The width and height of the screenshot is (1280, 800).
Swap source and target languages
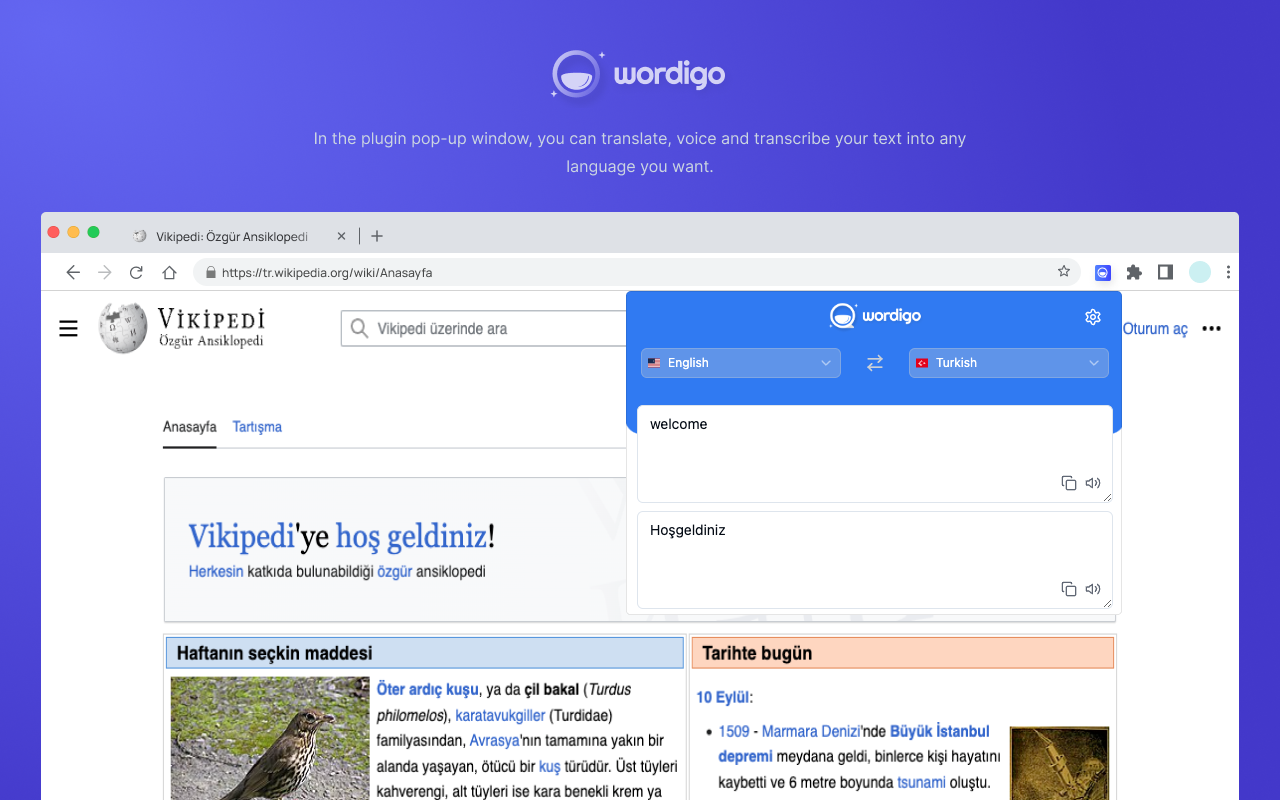pos(875,363)
